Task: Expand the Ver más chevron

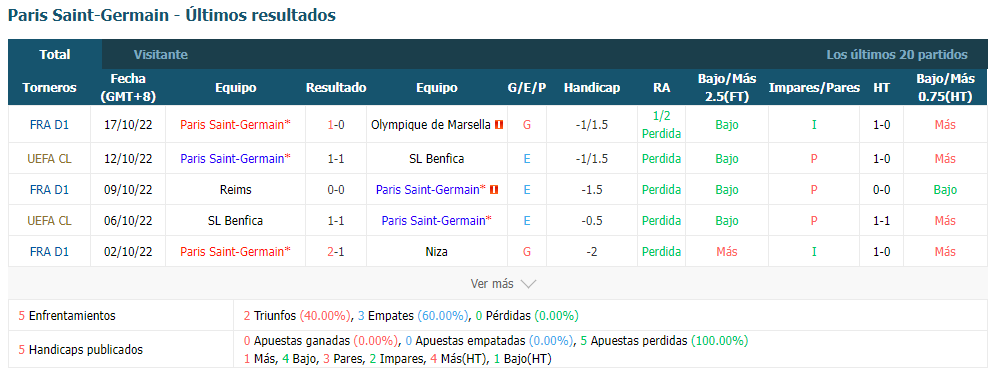Action: [x=528, y=284]
